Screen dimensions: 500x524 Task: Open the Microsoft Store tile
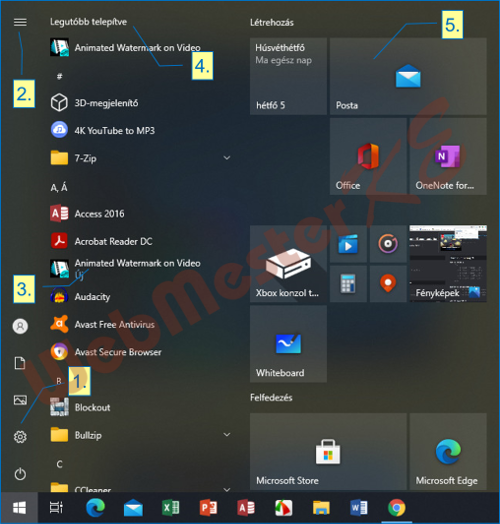pos(328,451)
